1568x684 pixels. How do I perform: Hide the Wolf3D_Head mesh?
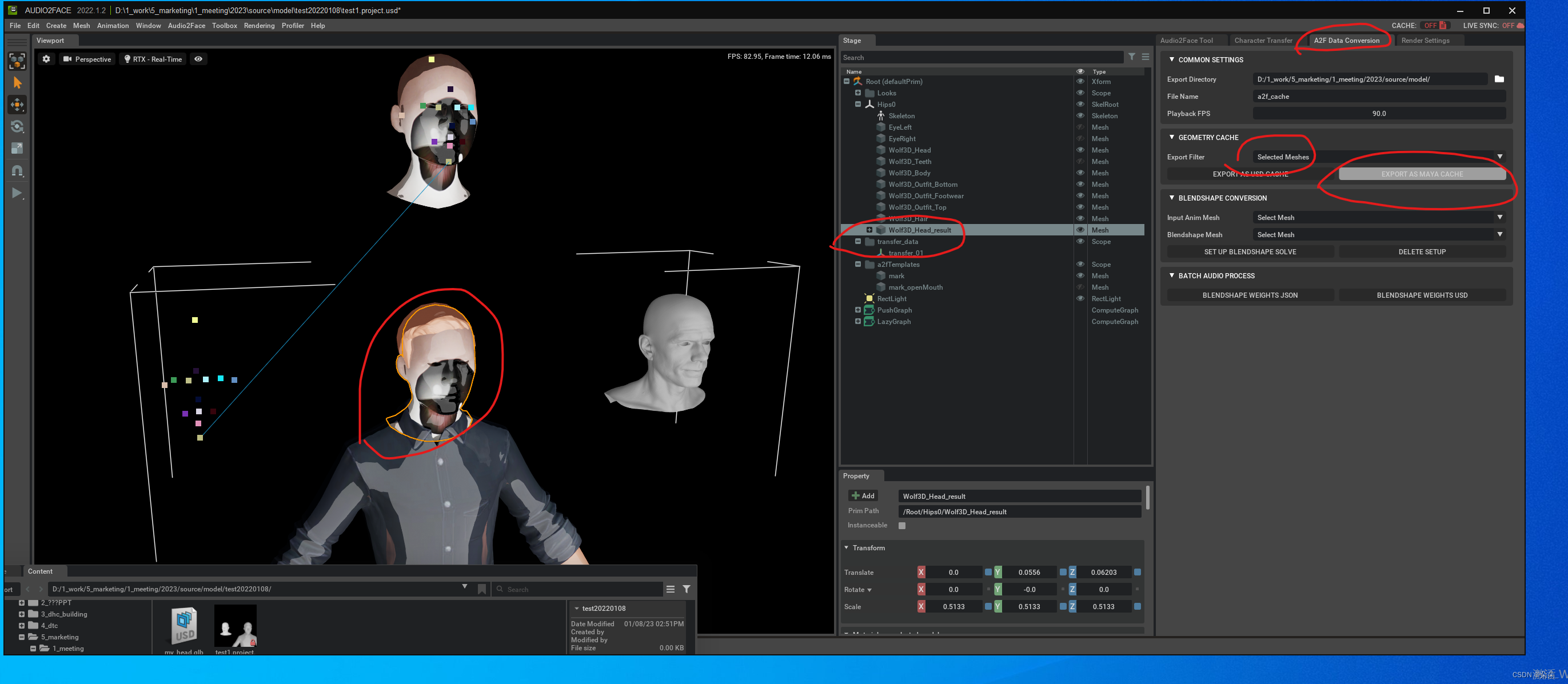tap(1080, 150)
